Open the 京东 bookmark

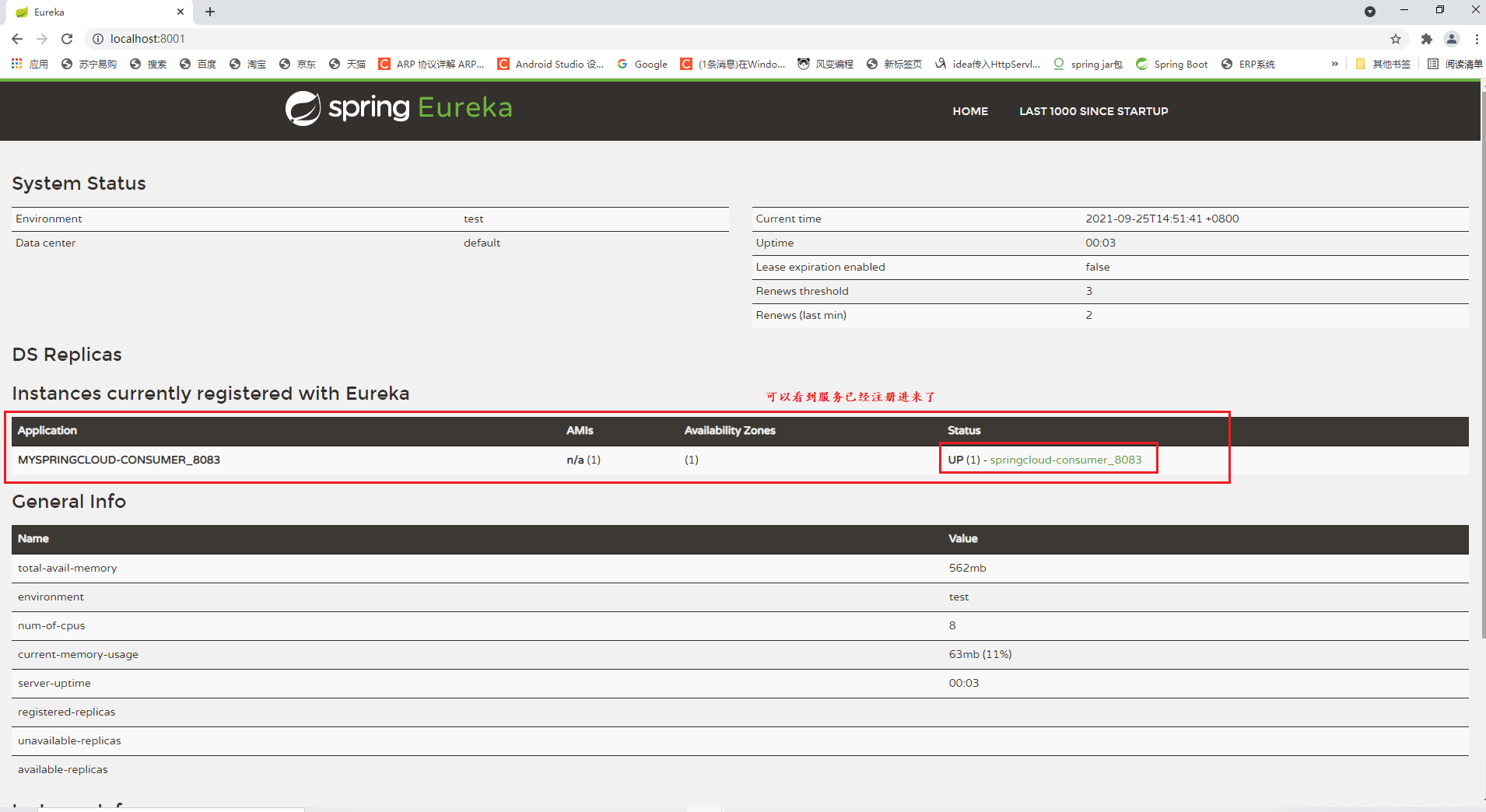[297, 64]
